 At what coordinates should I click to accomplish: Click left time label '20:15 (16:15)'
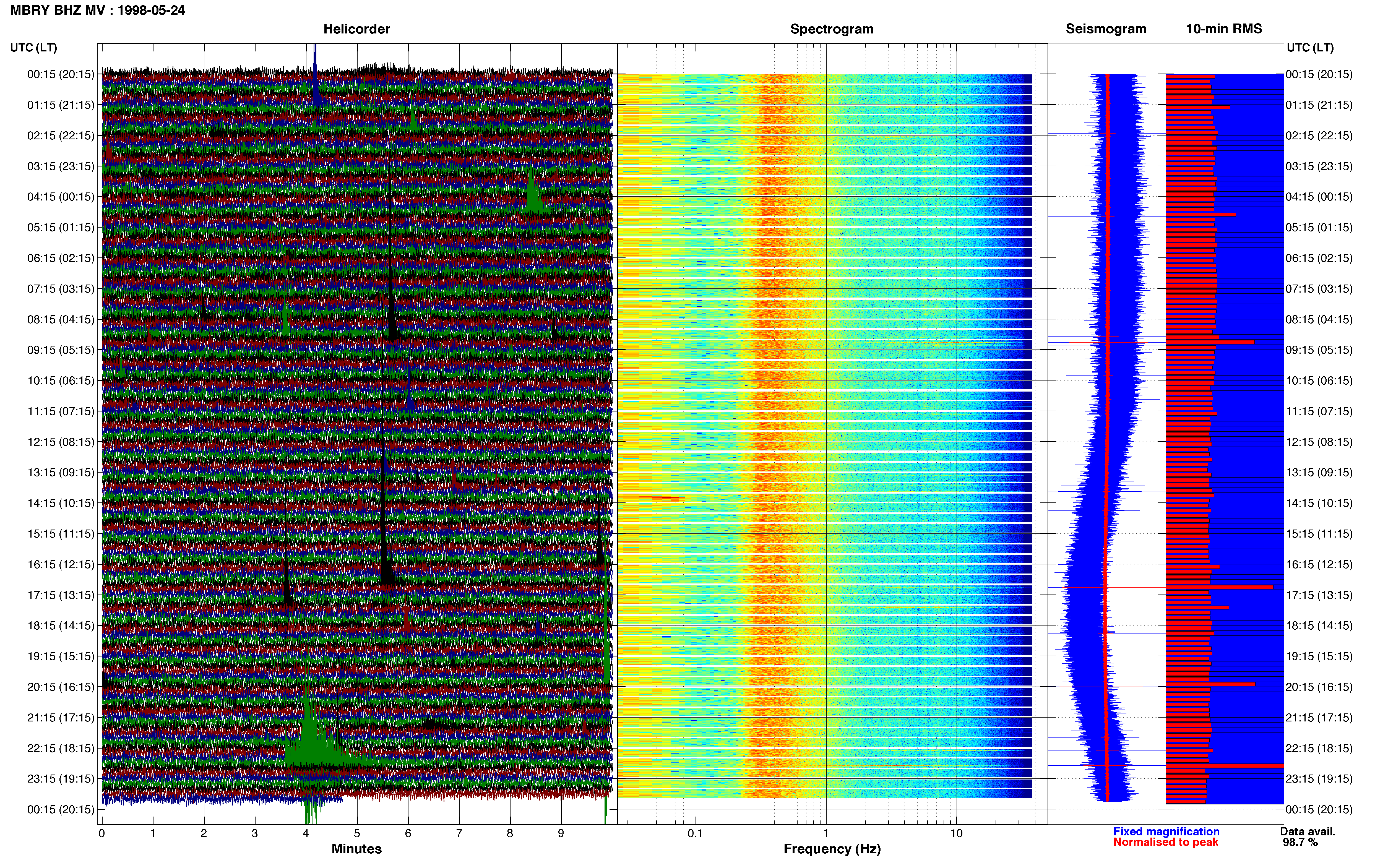point(61,687)
